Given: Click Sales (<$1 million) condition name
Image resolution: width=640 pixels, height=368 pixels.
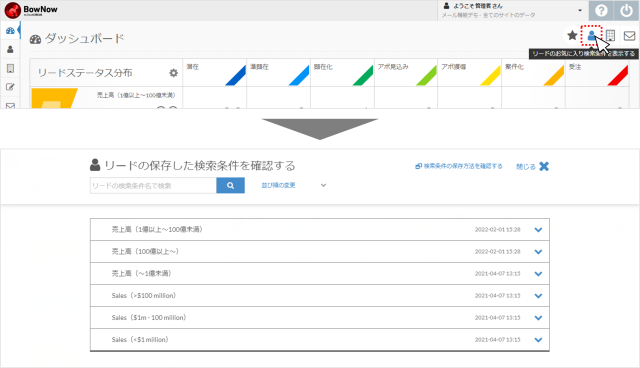Looking at the screenshot, I should coord(140,339).
